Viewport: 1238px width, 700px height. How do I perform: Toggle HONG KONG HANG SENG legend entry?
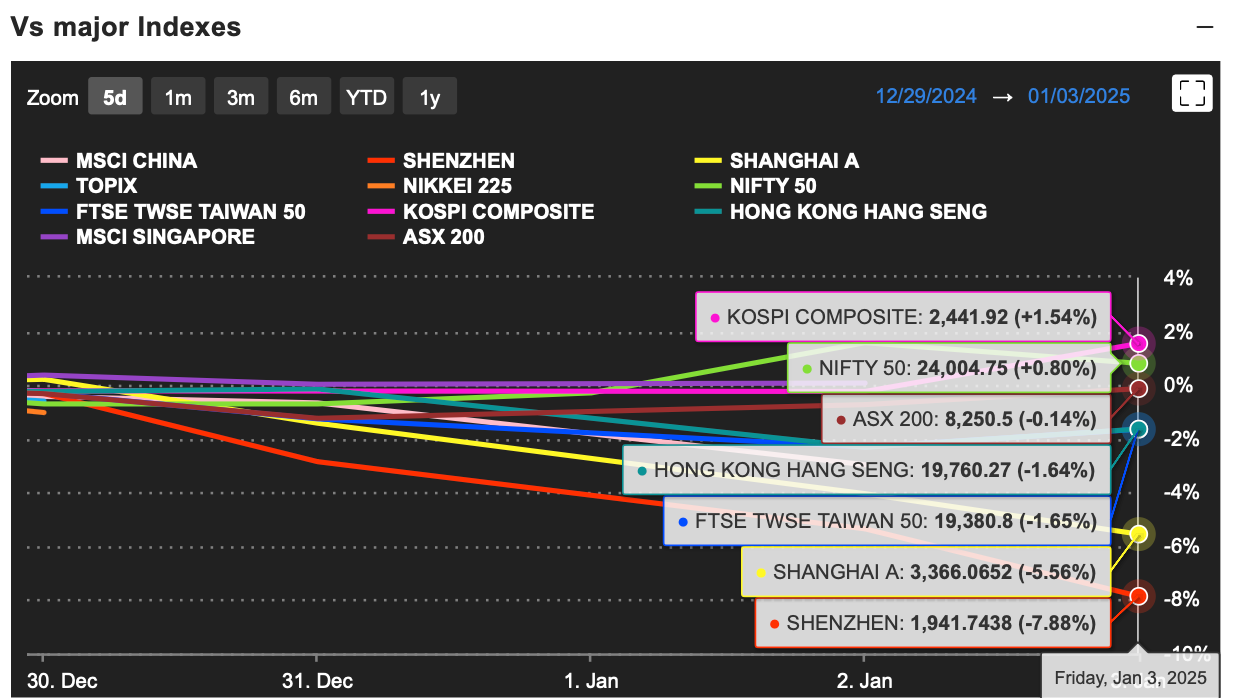click(x=841, y=212)
